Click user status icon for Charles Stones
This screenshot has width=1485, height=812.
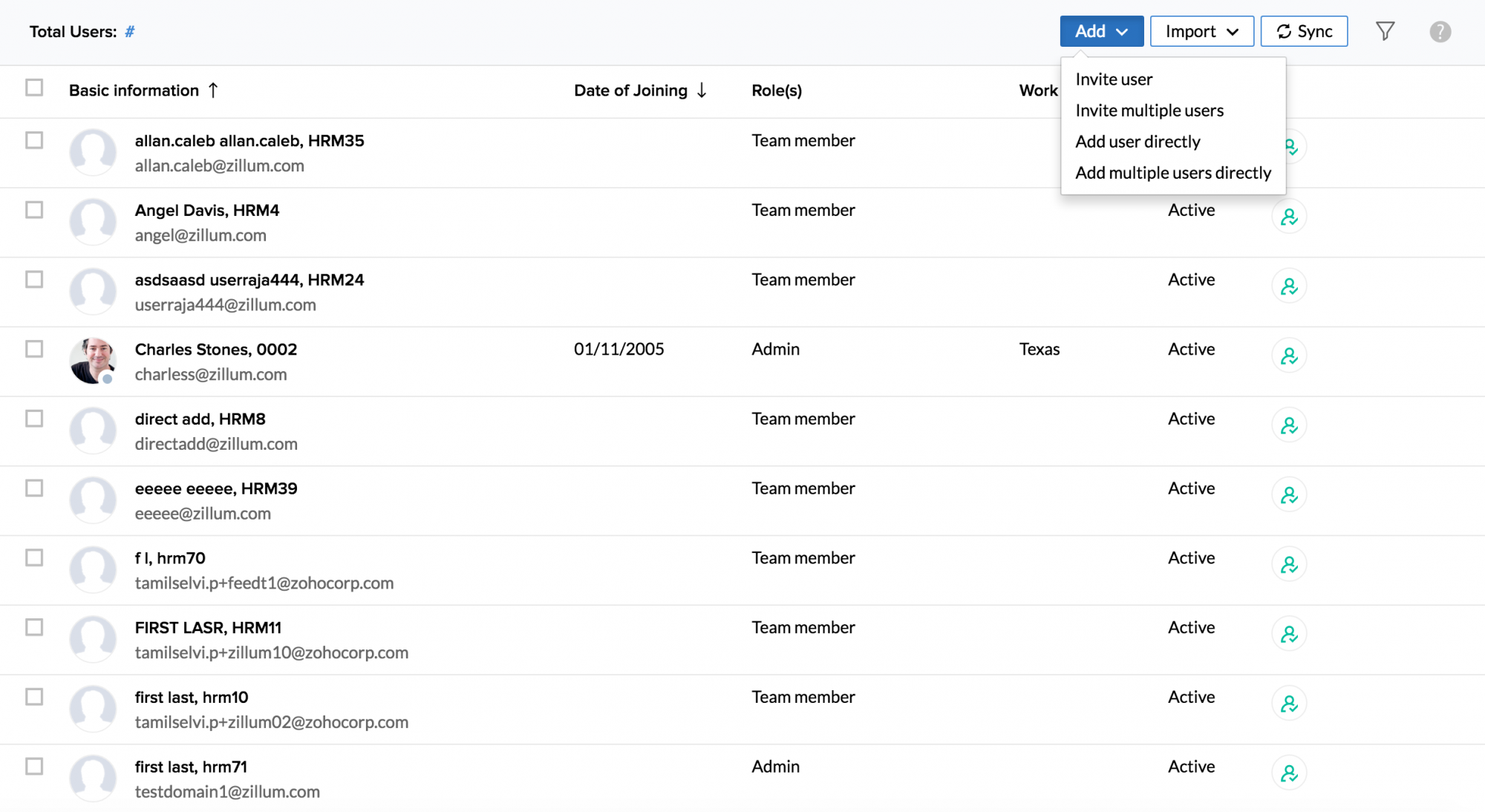point(1289,356)
